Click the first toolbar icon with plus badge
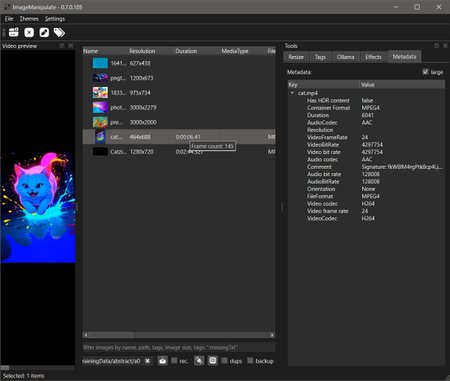The height and width of the screenshot is (381, 450). [14, 32]
